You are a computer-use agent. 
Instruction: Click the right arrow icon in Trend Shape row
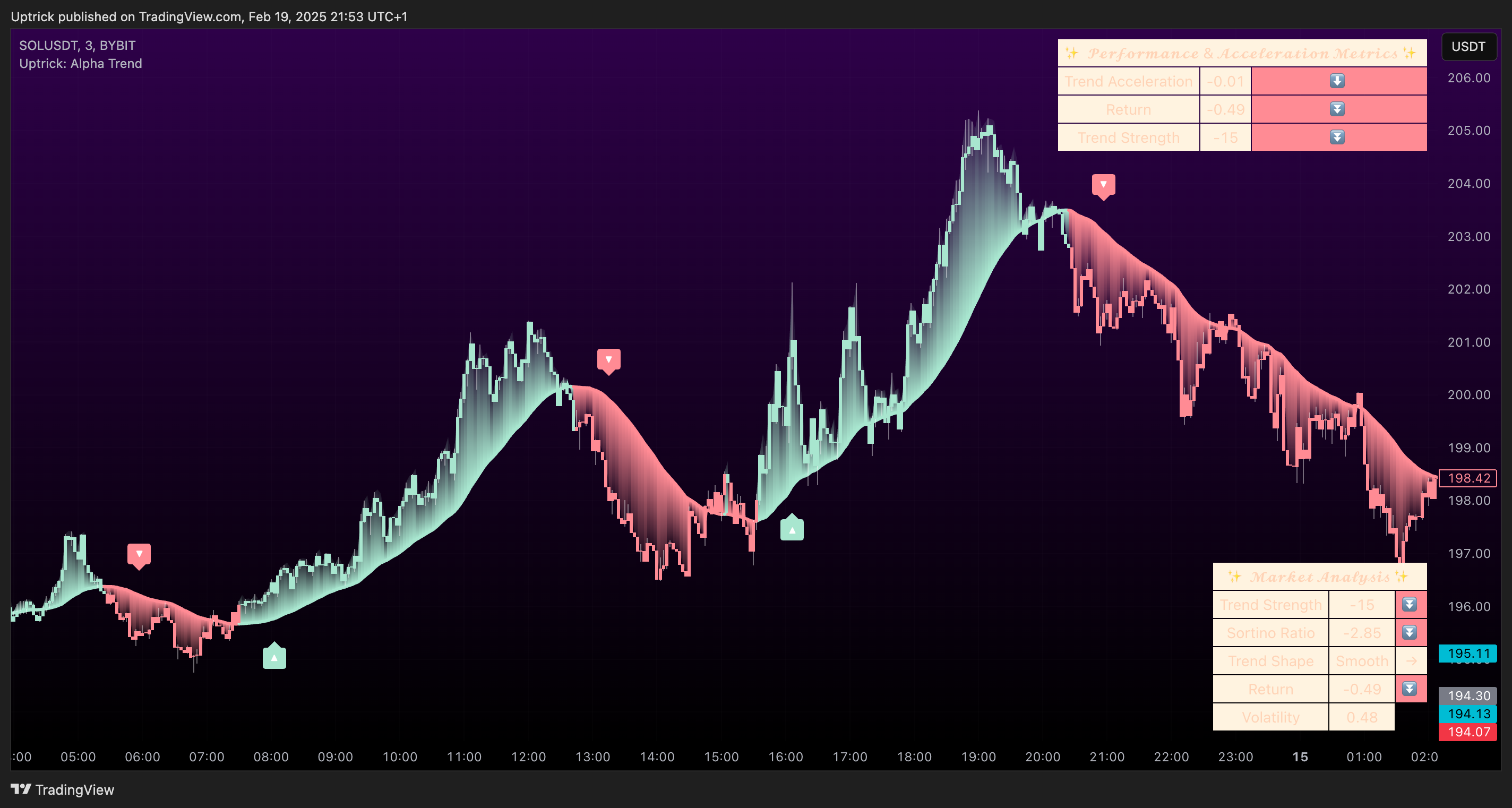pos(1411,661)
